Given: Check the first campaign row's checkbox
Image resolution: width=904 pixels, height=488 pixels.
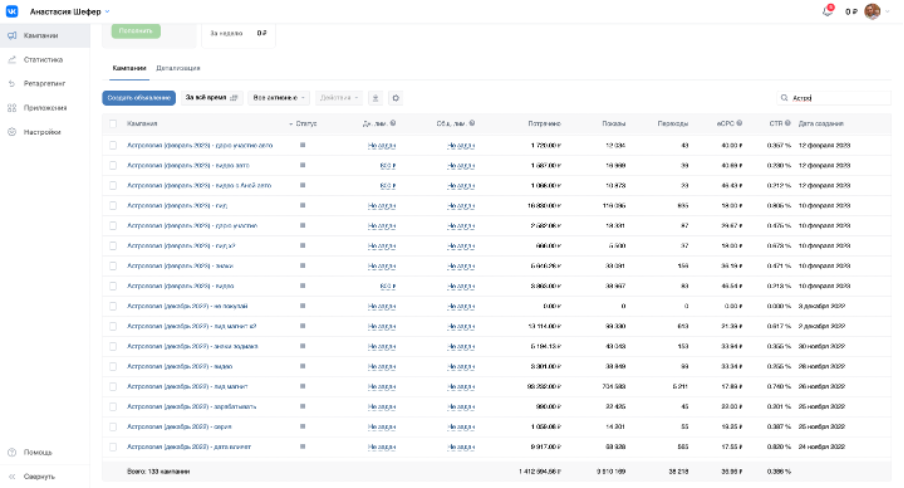Looking at the screenshot, I should [x=113, y=145].
